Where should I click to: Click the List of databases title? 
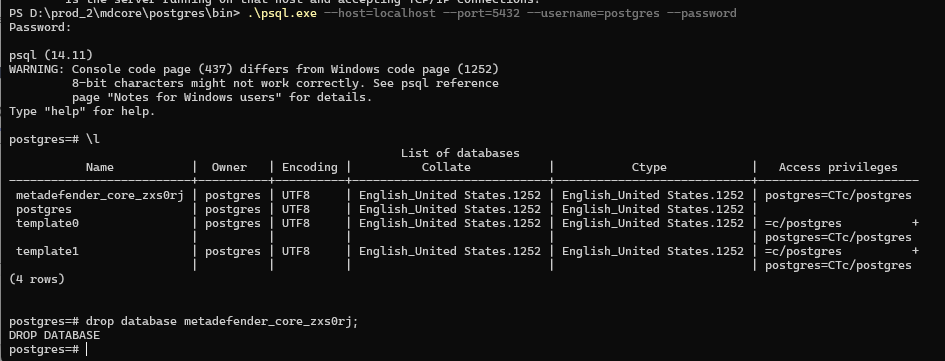(x=460, y=153)
